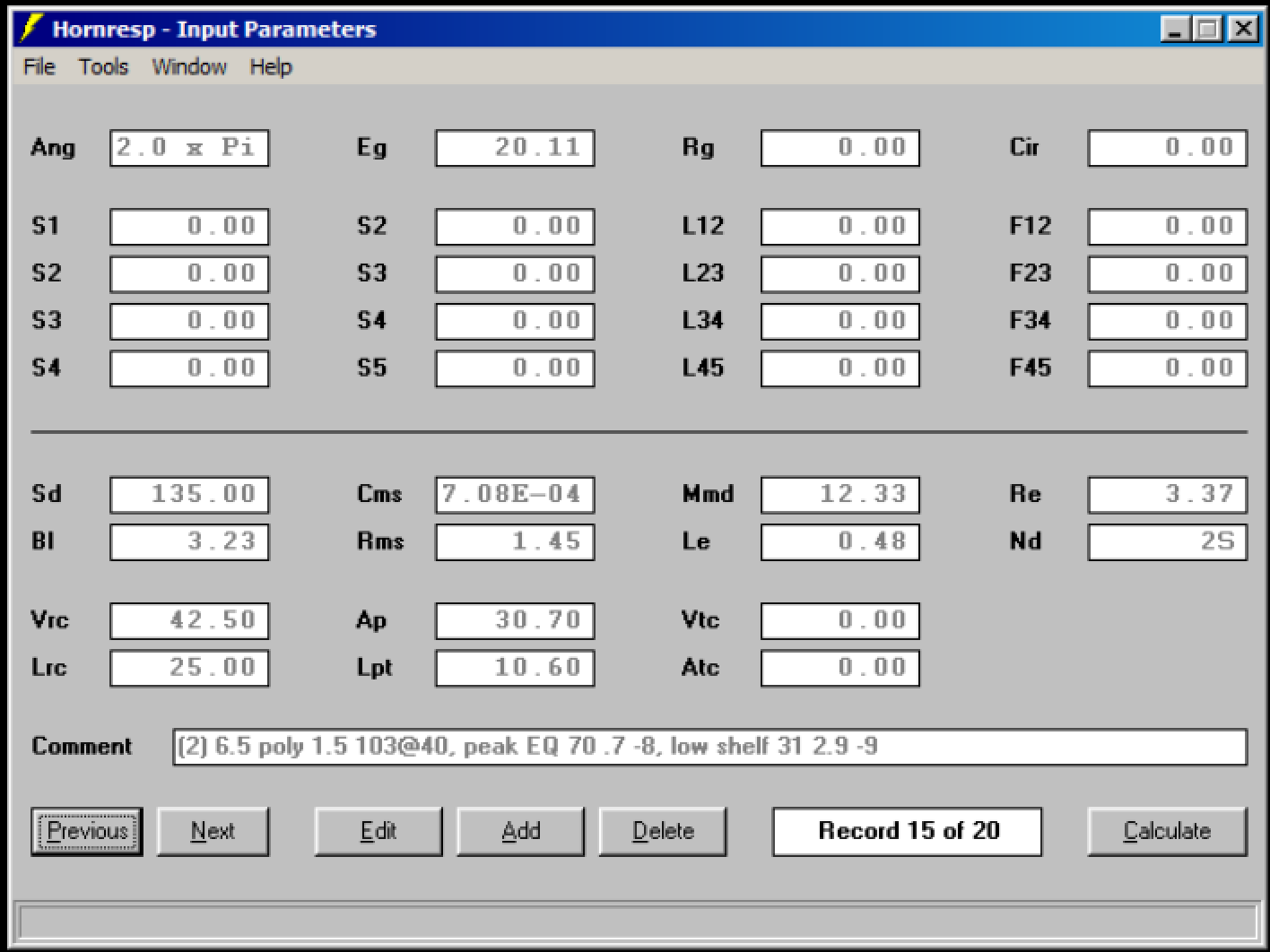Click the L45 input field
The width and height of the screenshot is (1270, 952).
tap(840, 368)
